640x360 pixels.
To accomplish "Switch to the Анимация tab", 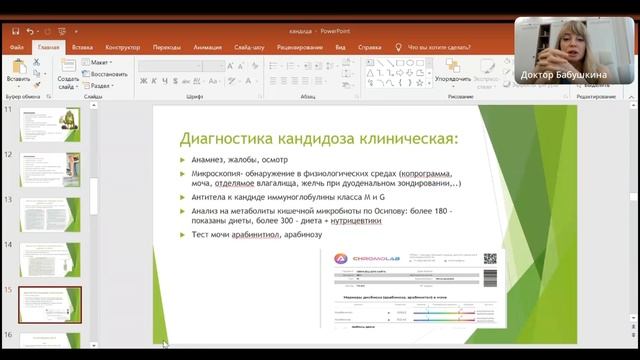I will (207, 47).
